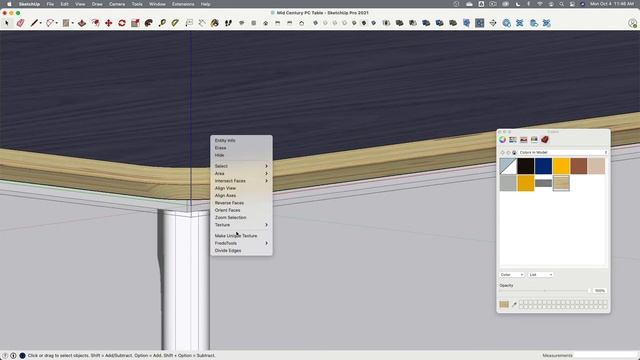Screen dimensions: 640x360
Task: Open the Colors In Model dropdown
Action: [x=563, y=152]
